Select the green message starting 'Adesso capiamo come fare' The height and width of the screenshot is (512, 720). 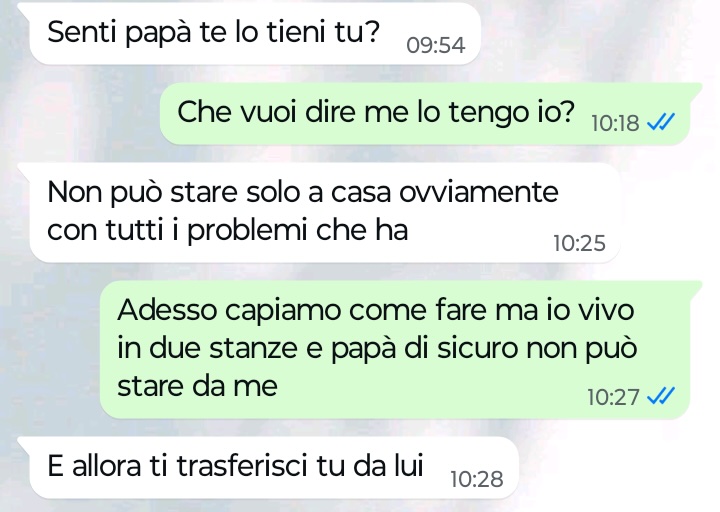pyautogui.click(x=395, y=349)
